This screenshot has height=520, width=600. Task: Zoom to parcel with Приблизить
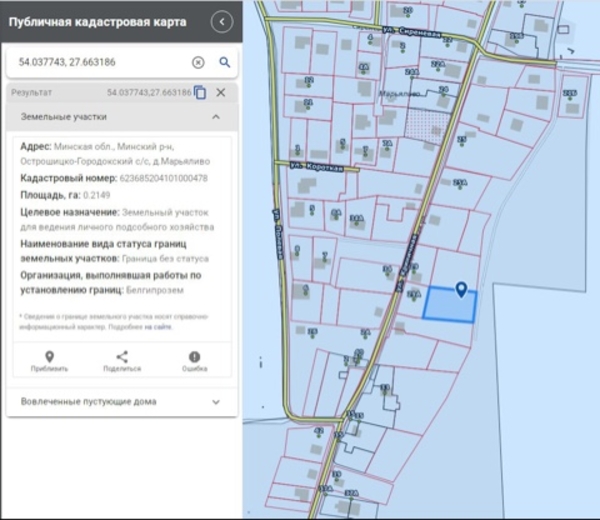pos(49,361)
